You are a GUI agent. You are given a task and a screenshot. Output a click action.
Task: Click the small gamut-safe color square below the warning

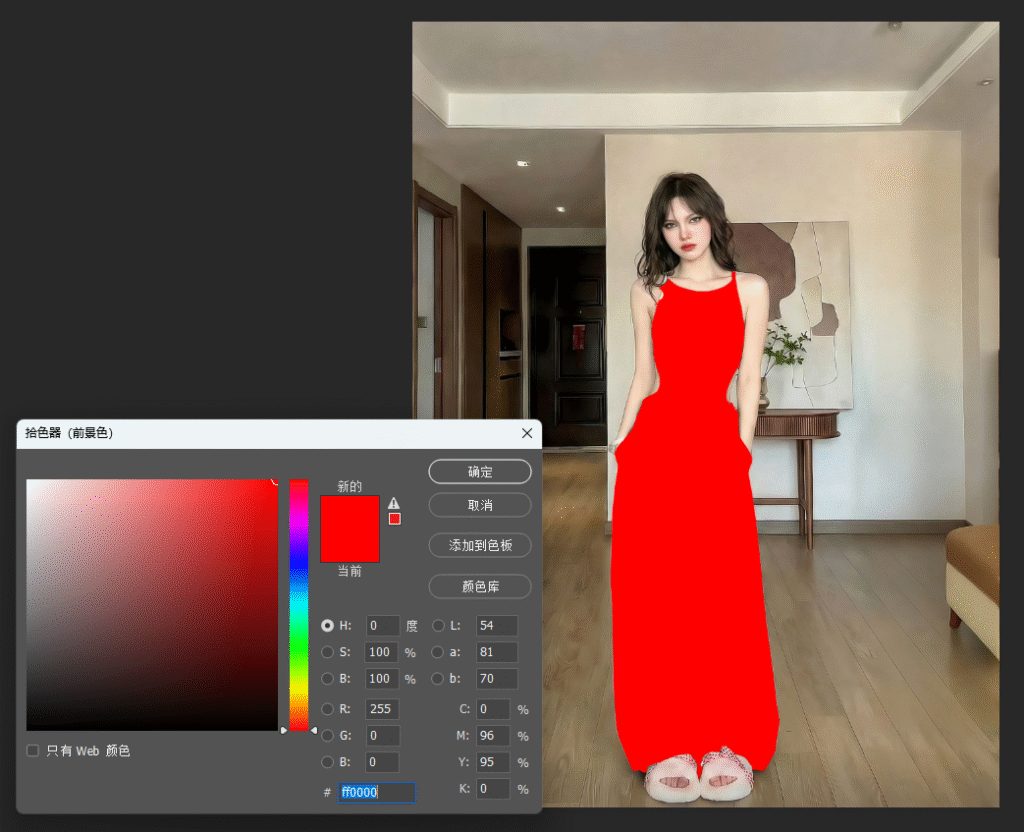pos(394,518)
